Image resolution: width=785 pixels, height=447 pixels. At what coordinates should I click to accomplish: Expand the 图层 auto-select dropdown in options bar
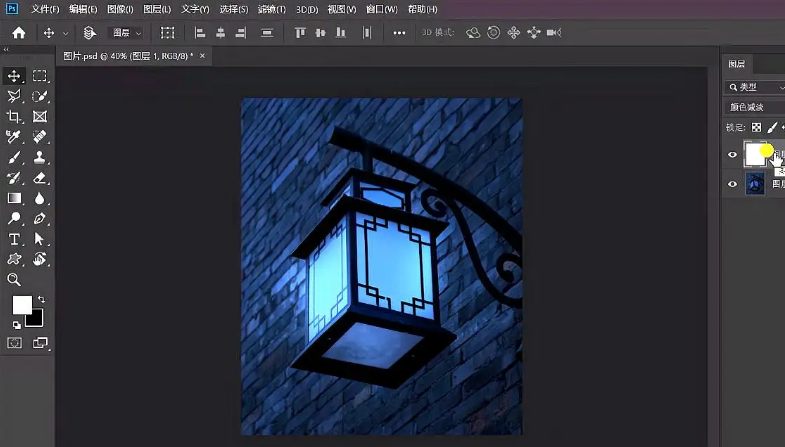coord(126,33)
